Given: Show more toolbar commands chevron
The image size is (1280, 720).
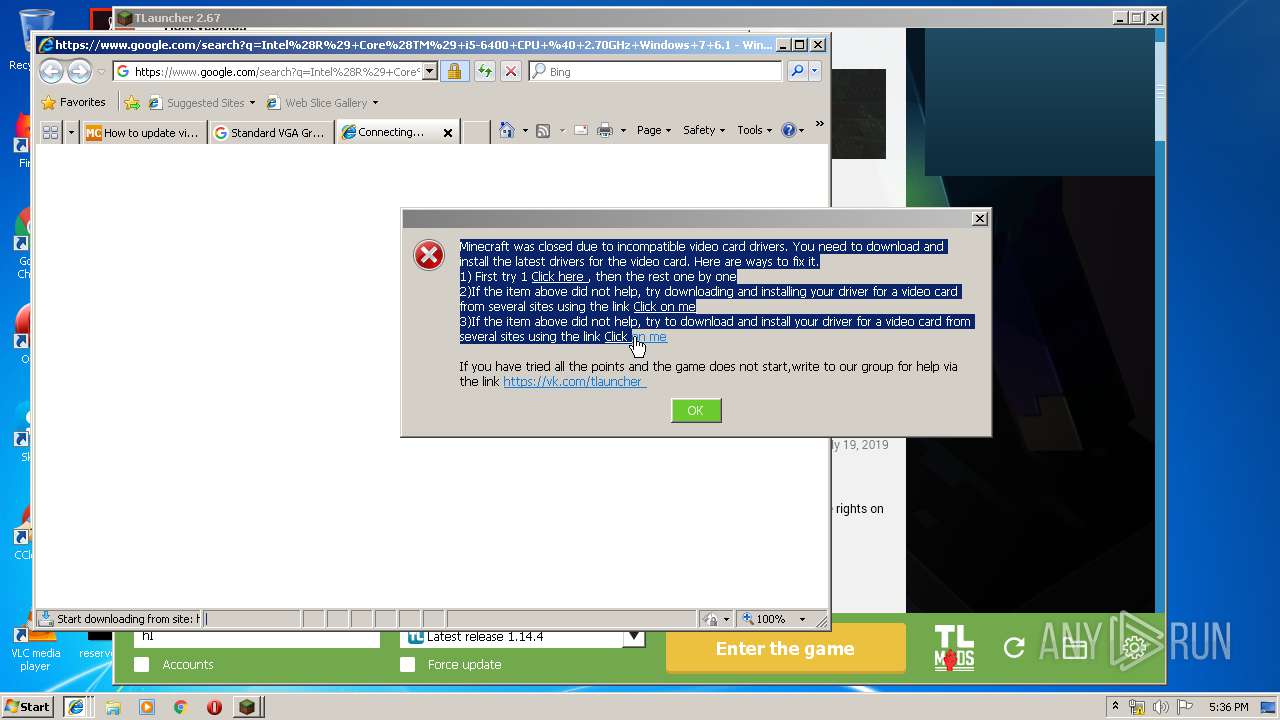Looking at the screenshot, I should 819,124.
